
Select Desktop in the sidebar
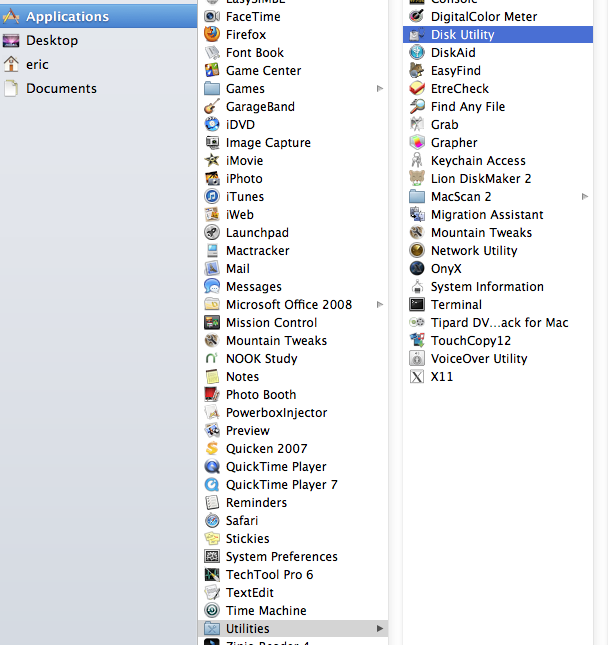(99, 40)
